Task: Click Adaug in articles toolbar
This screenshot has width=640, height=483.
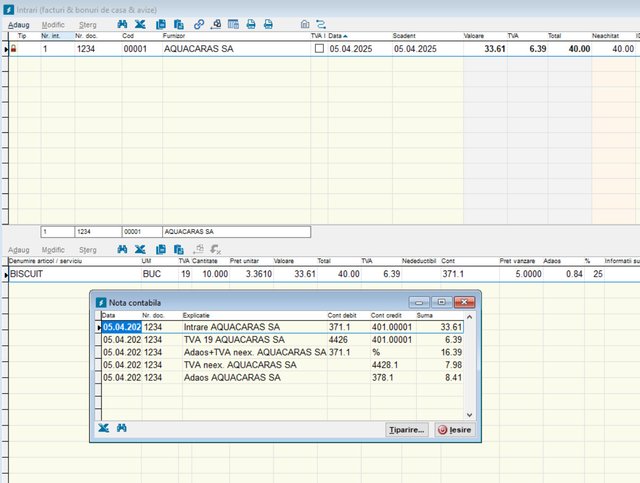Action: (19, 250)
